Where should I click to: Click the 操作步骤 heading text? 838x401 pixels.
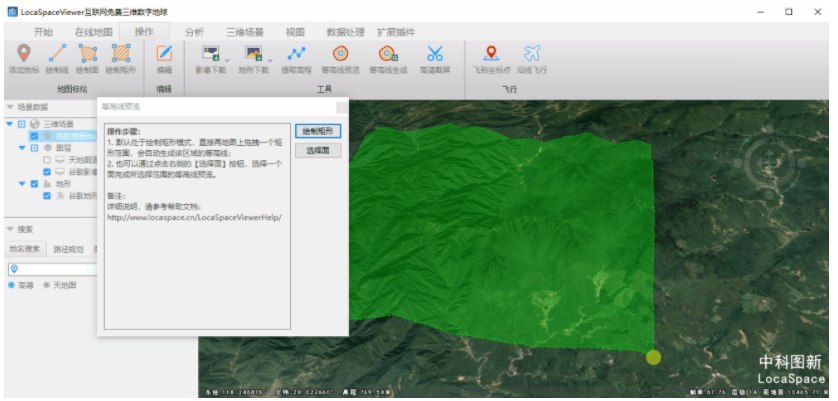point(123,132)
